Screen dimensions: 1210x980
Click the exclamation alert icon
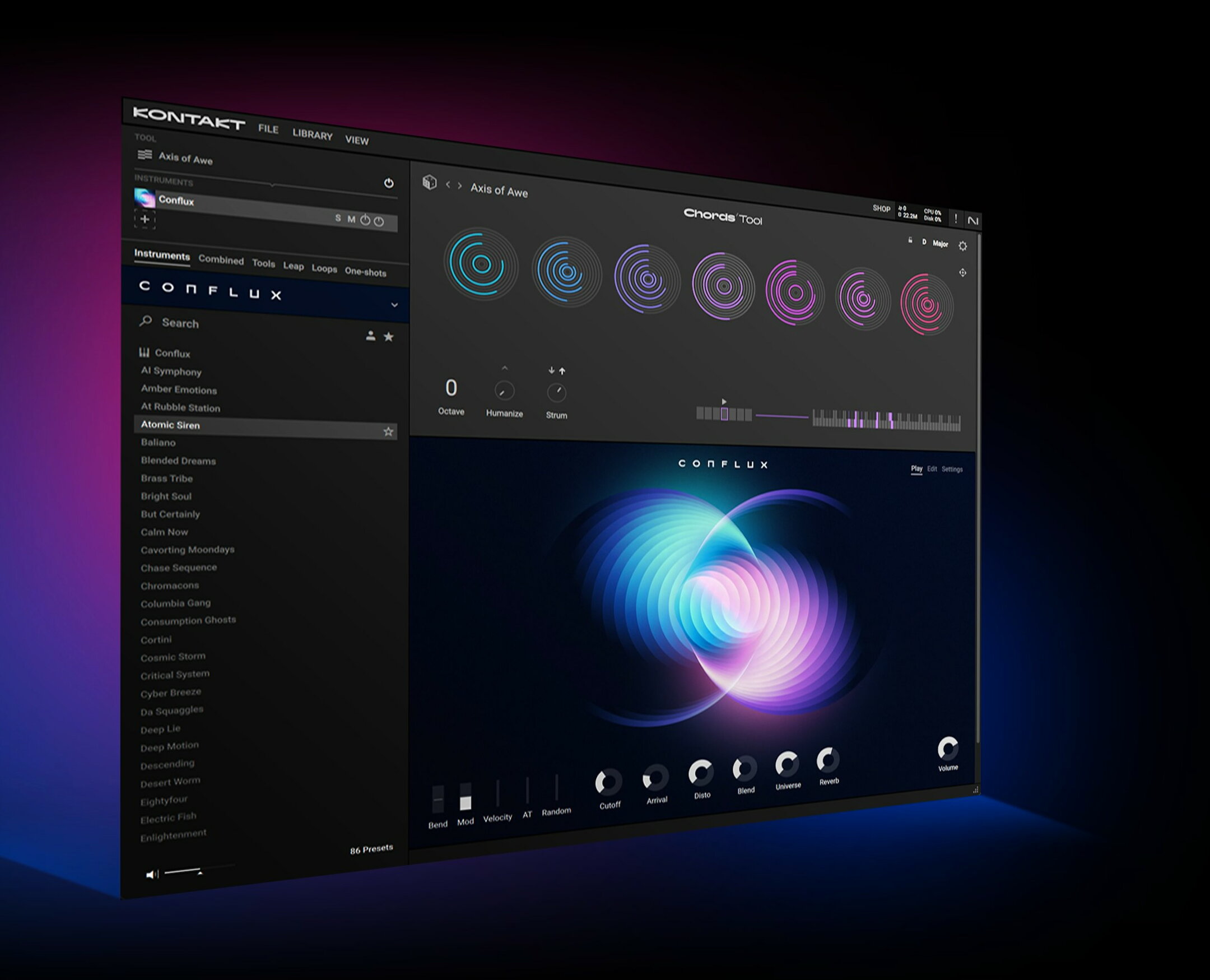pos(956,218)
